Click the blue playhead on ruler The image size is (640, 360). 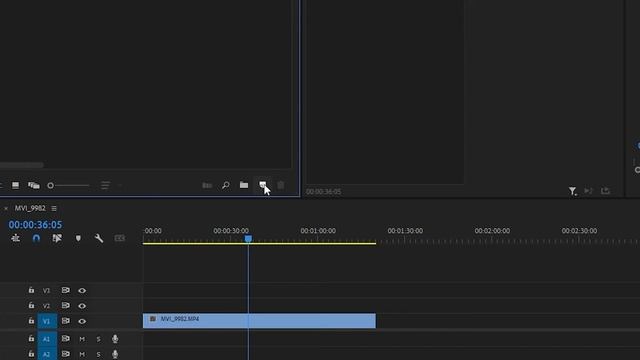click(x=248, y=238)
